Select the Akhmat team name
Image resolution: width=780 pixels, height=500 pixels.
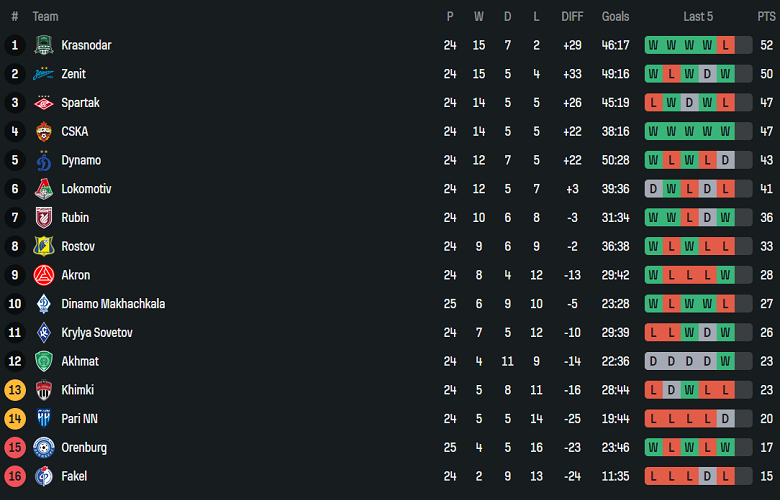pyautogui.click(x=80, y=361)
